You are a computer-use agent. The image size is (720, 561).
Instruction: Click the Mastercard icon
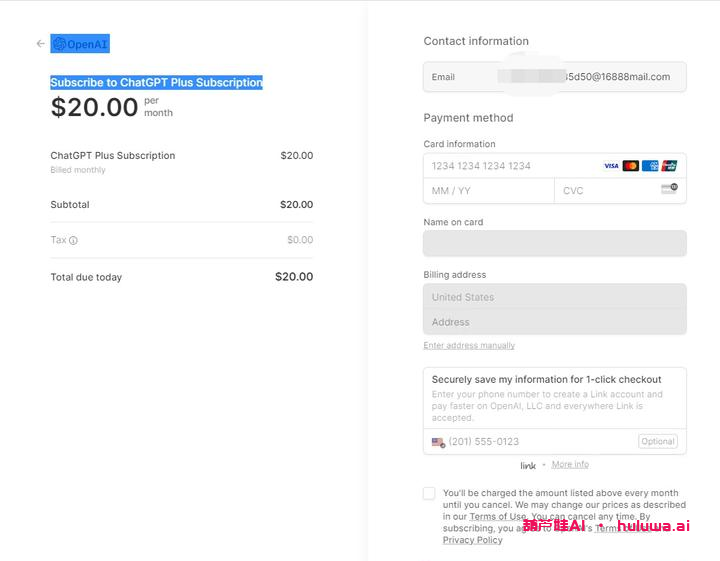tap(630, 166)
